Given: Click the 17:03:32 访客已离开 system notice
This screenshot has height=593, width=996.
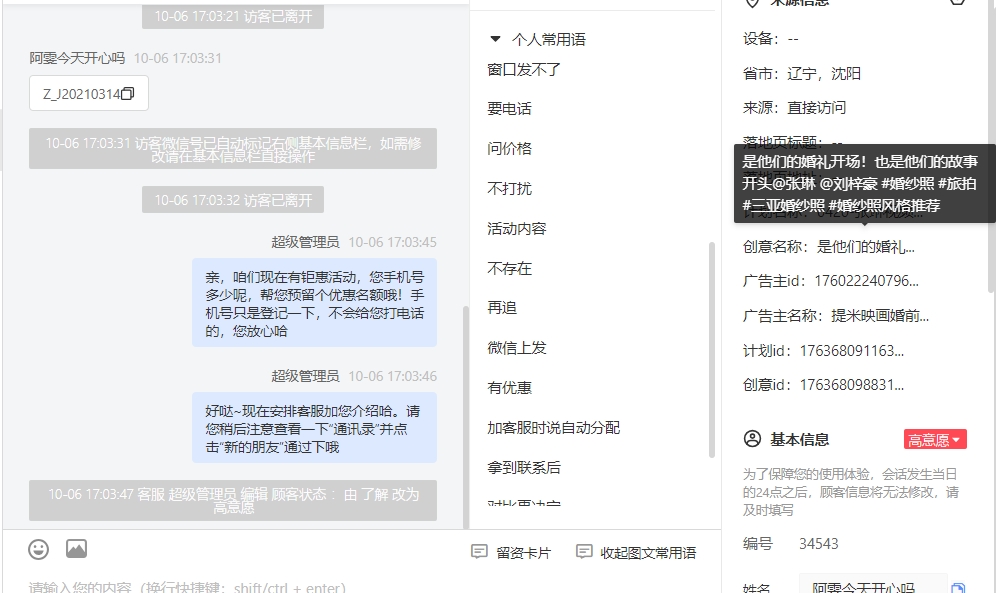Looking at the screenshot, I should 233,200.
